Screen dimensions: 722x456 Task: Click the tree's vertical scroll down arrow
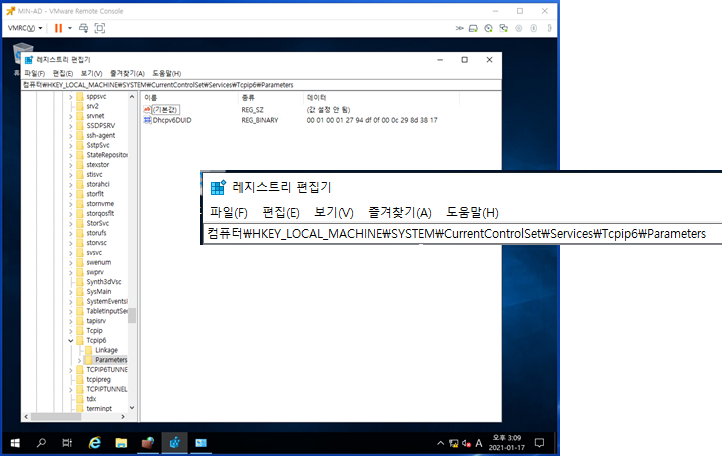click(x=132, y=408)
